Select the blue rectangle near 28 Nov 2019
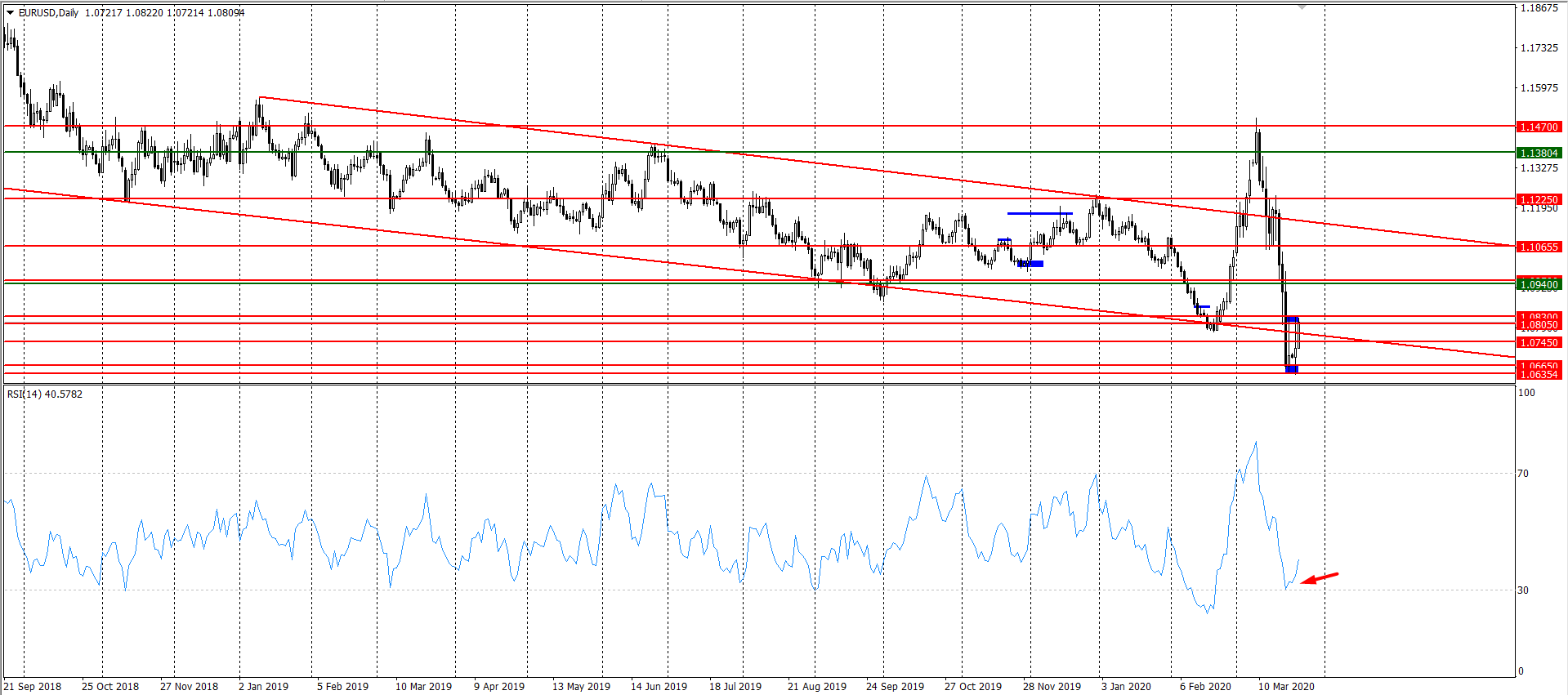The height and width of the screenshot is (695, 1568). [1030, 264]
